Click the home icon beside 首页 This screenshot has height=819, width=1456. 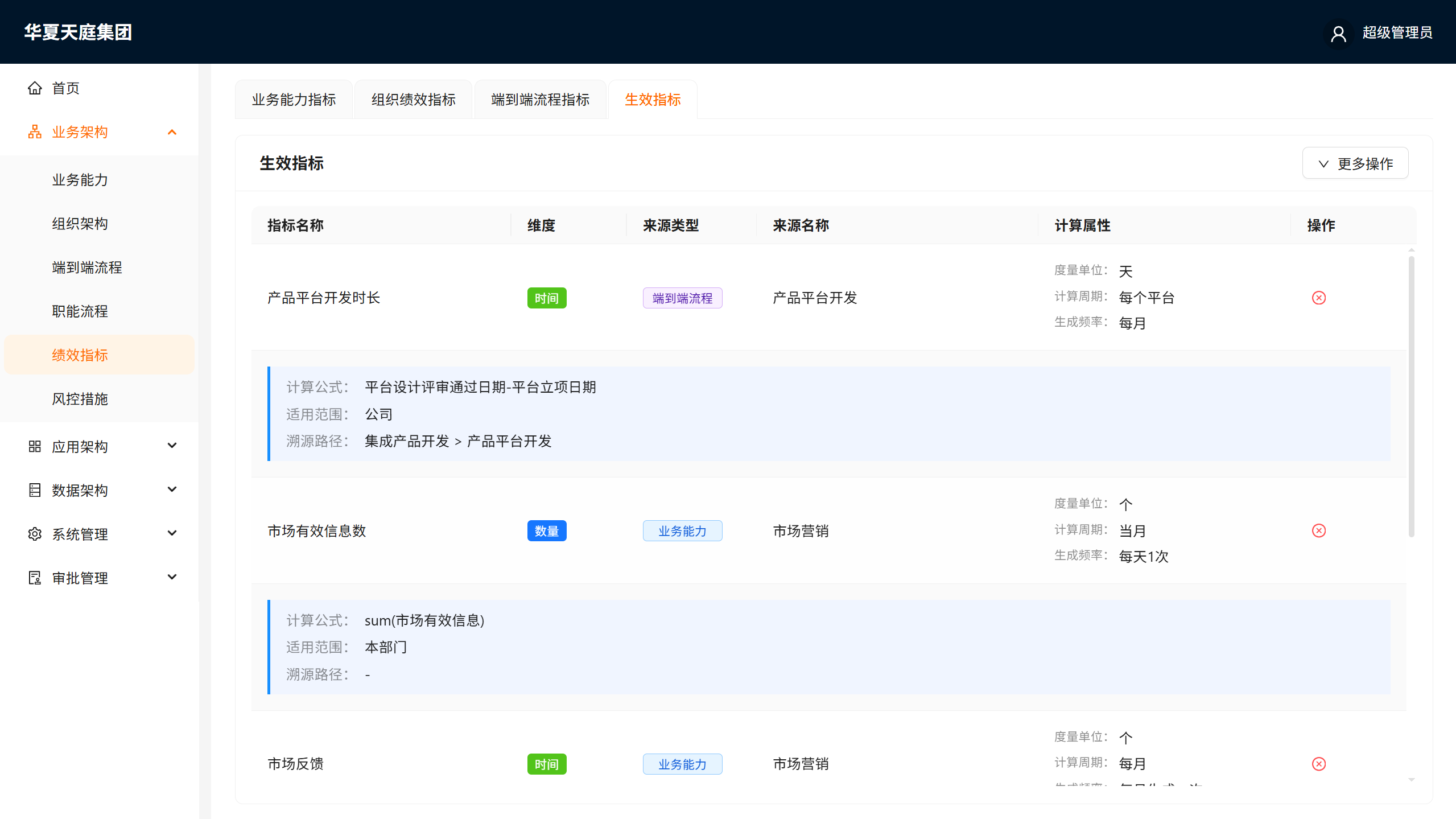pyautogui.click(x=35, y=88)
